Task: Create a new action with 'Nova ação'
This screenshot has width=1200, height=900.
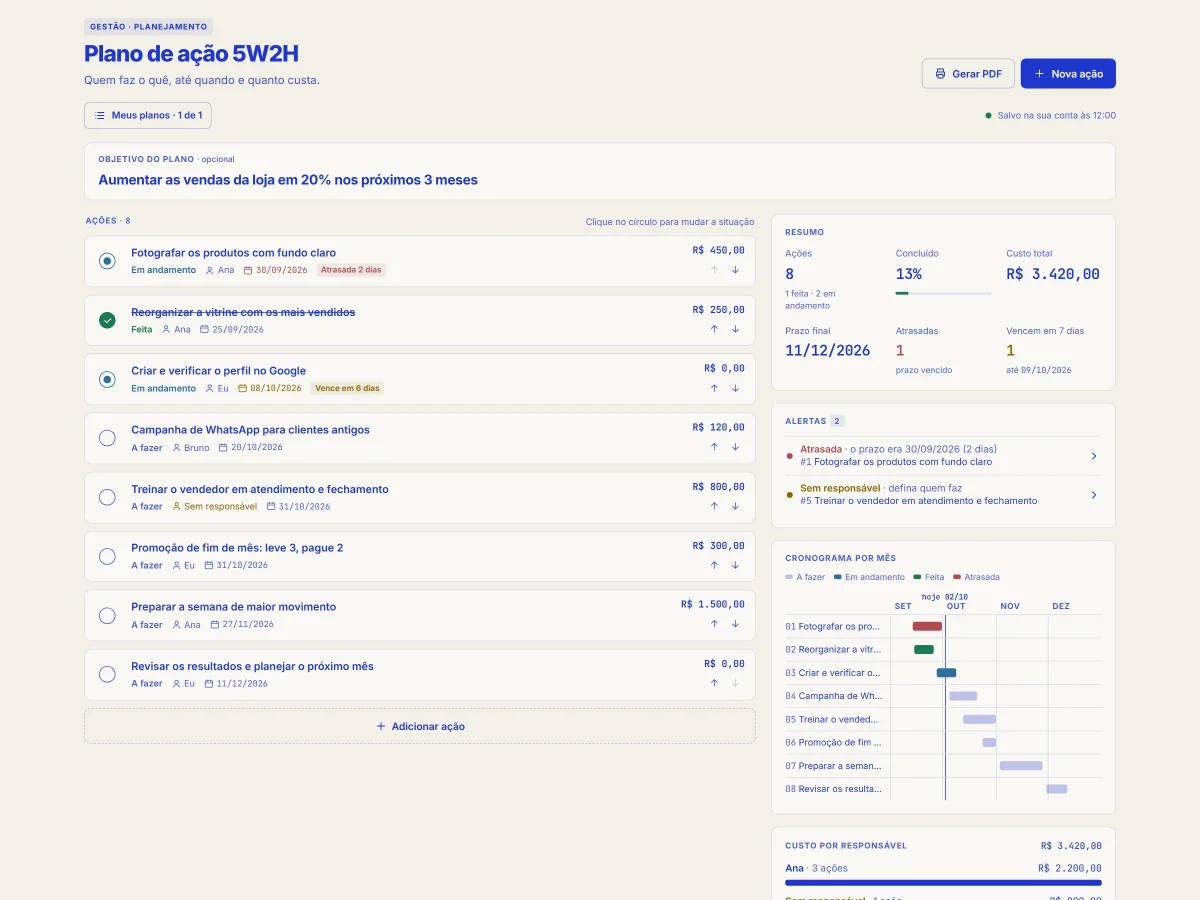Action: (1068, 74)
